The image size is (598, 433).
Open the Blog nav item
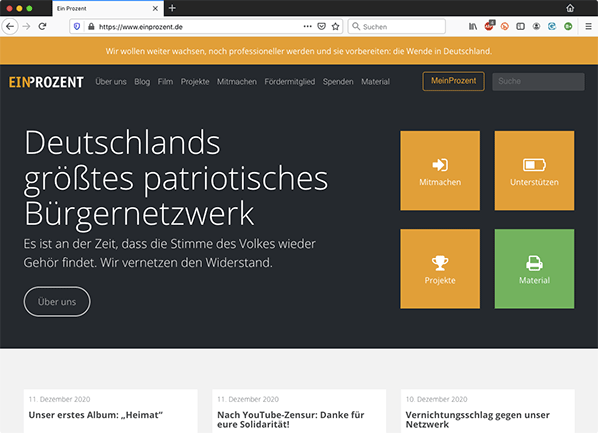click(142, 82)
